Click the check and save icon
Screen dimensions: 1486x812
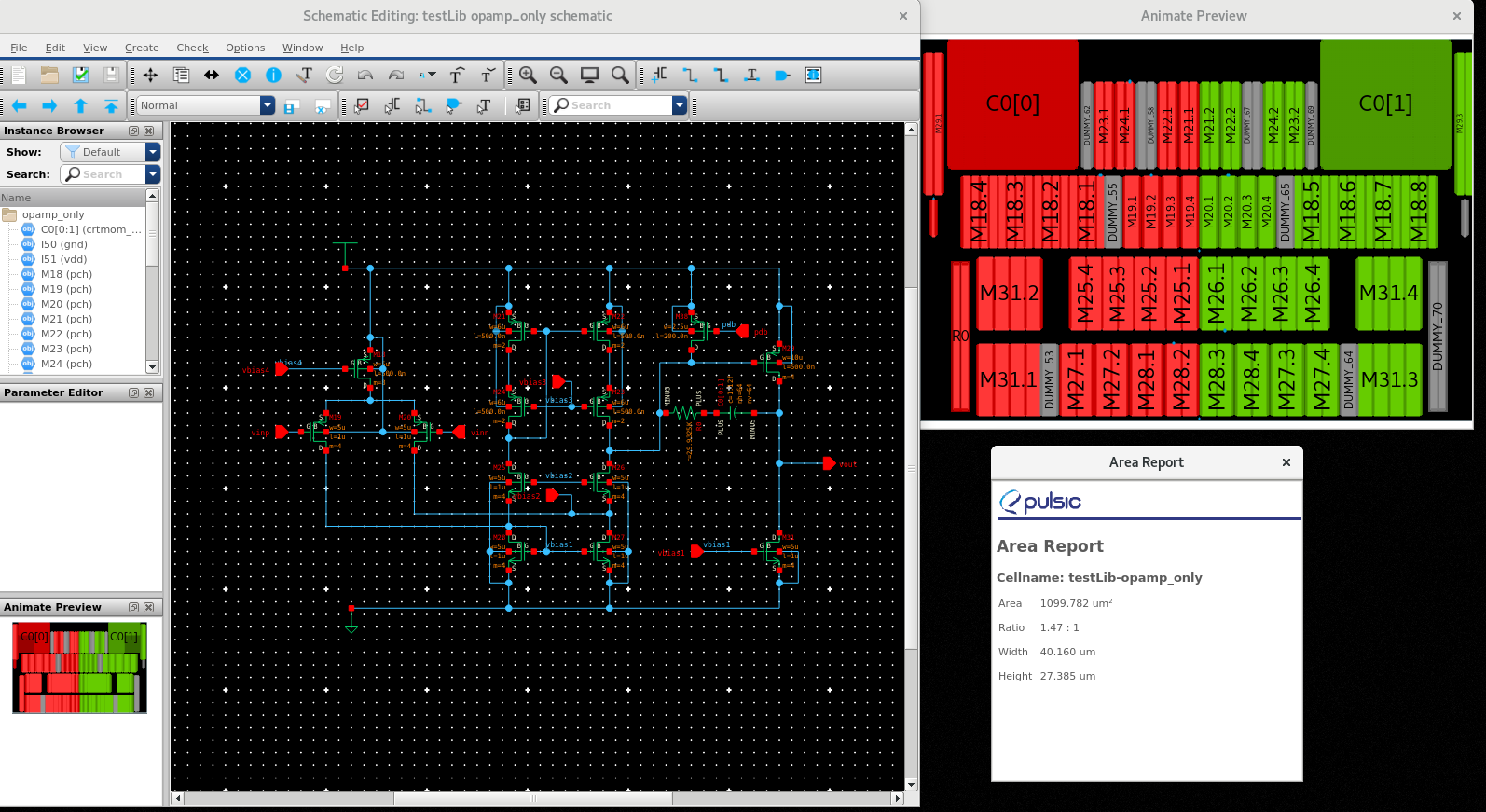coord(80,76)
